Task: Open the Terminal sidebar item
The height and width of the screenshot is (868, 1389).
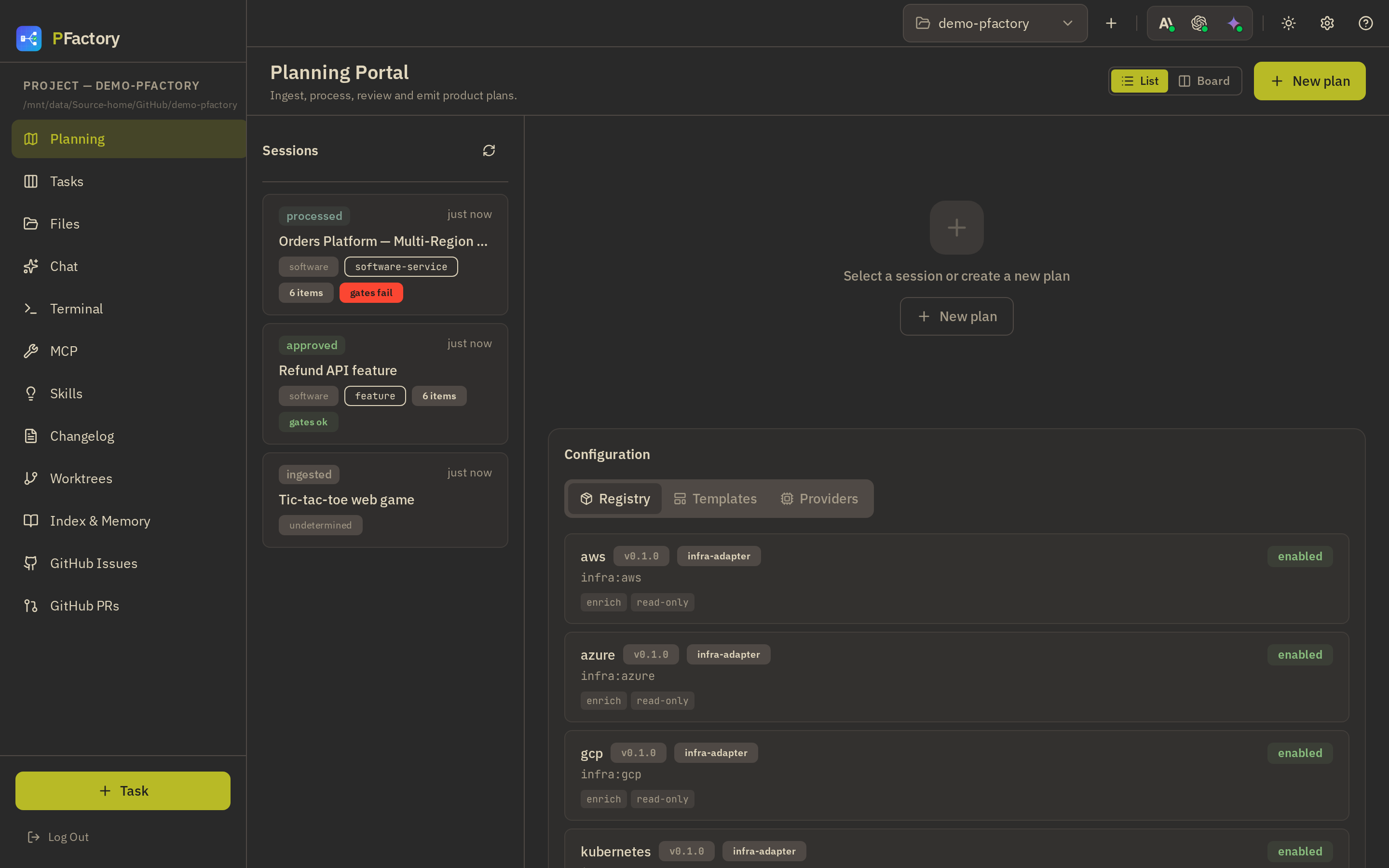Action: pos(129,309)
